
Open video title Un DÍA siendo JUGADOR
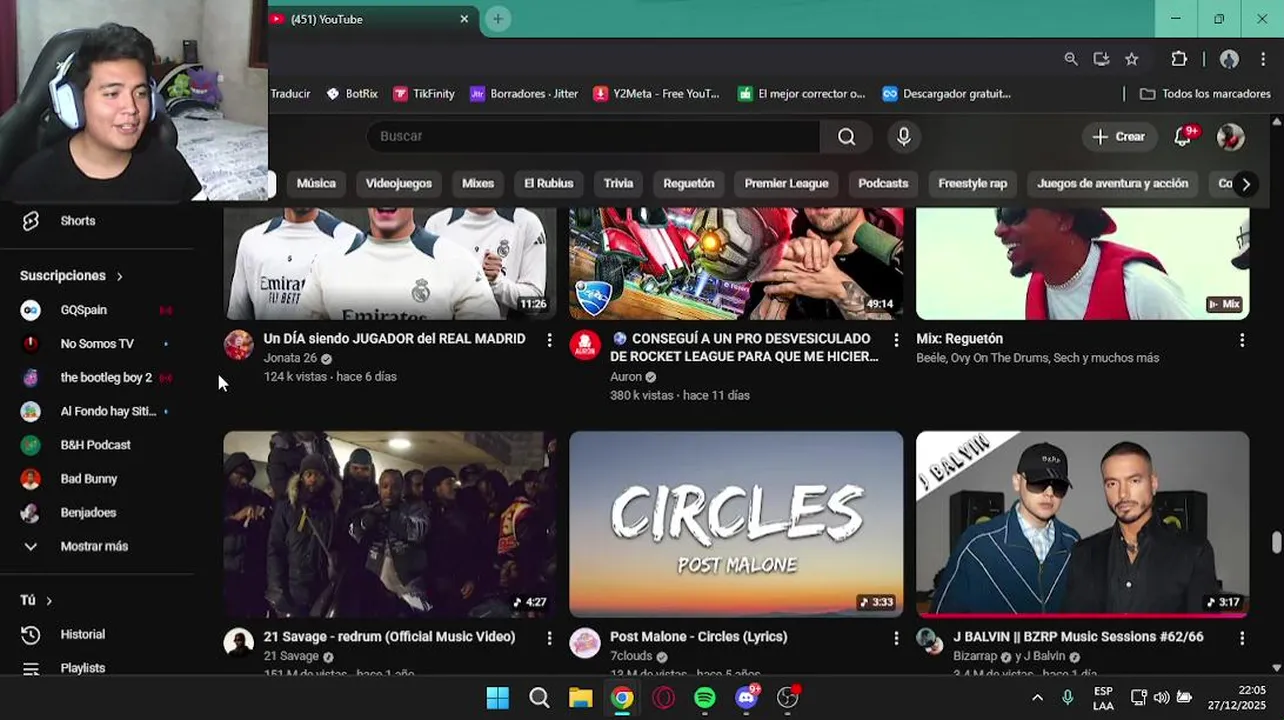click(394, 339)
